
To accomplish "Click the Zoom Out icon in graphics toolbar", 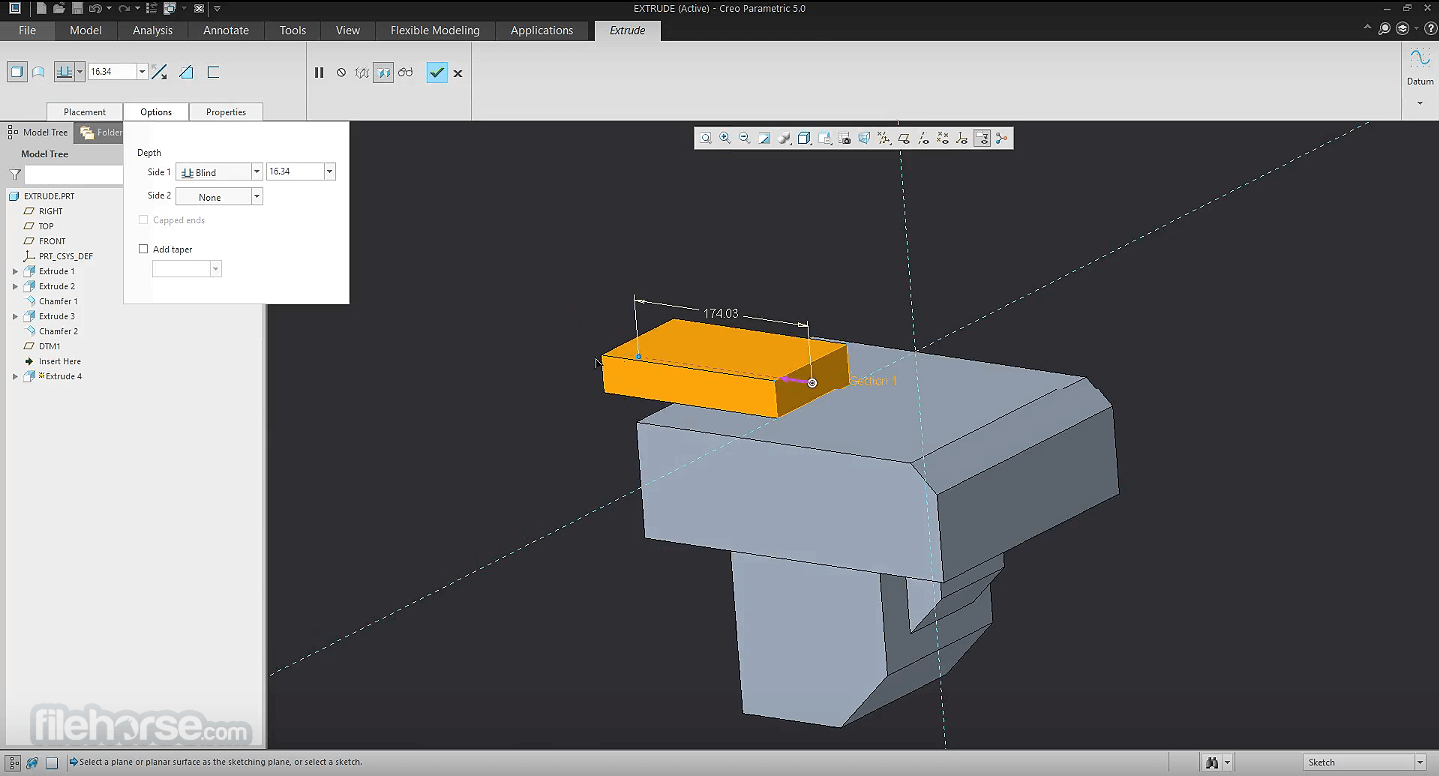I will click(745, 138).
